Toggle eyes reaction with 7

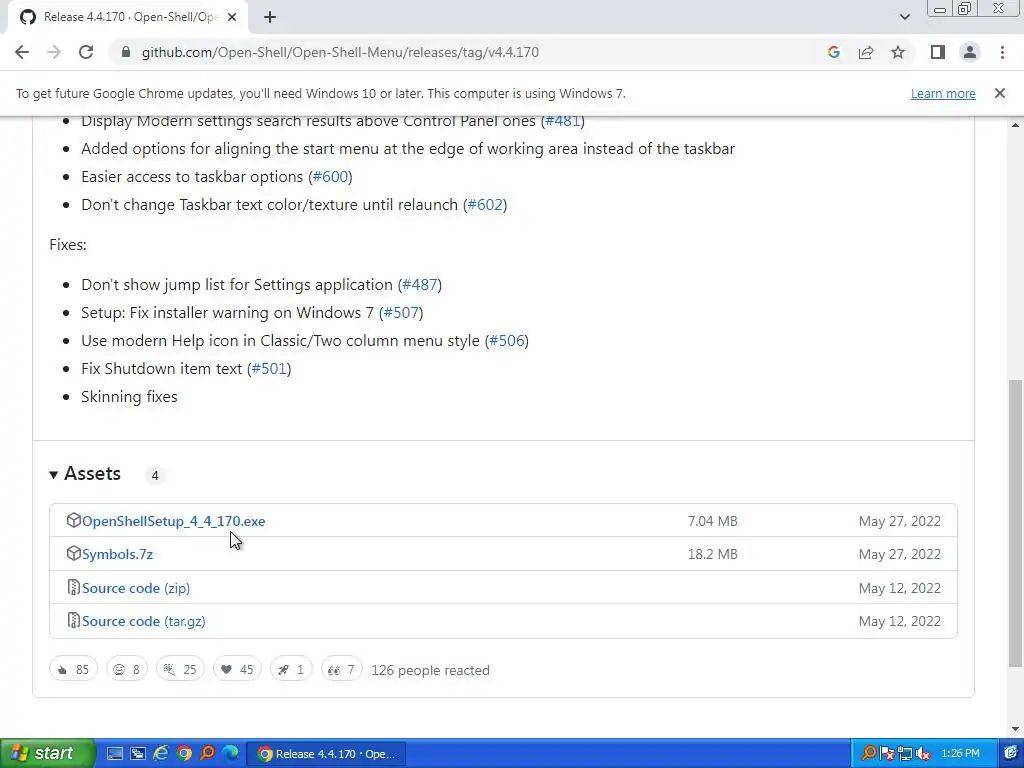point(342,669)
